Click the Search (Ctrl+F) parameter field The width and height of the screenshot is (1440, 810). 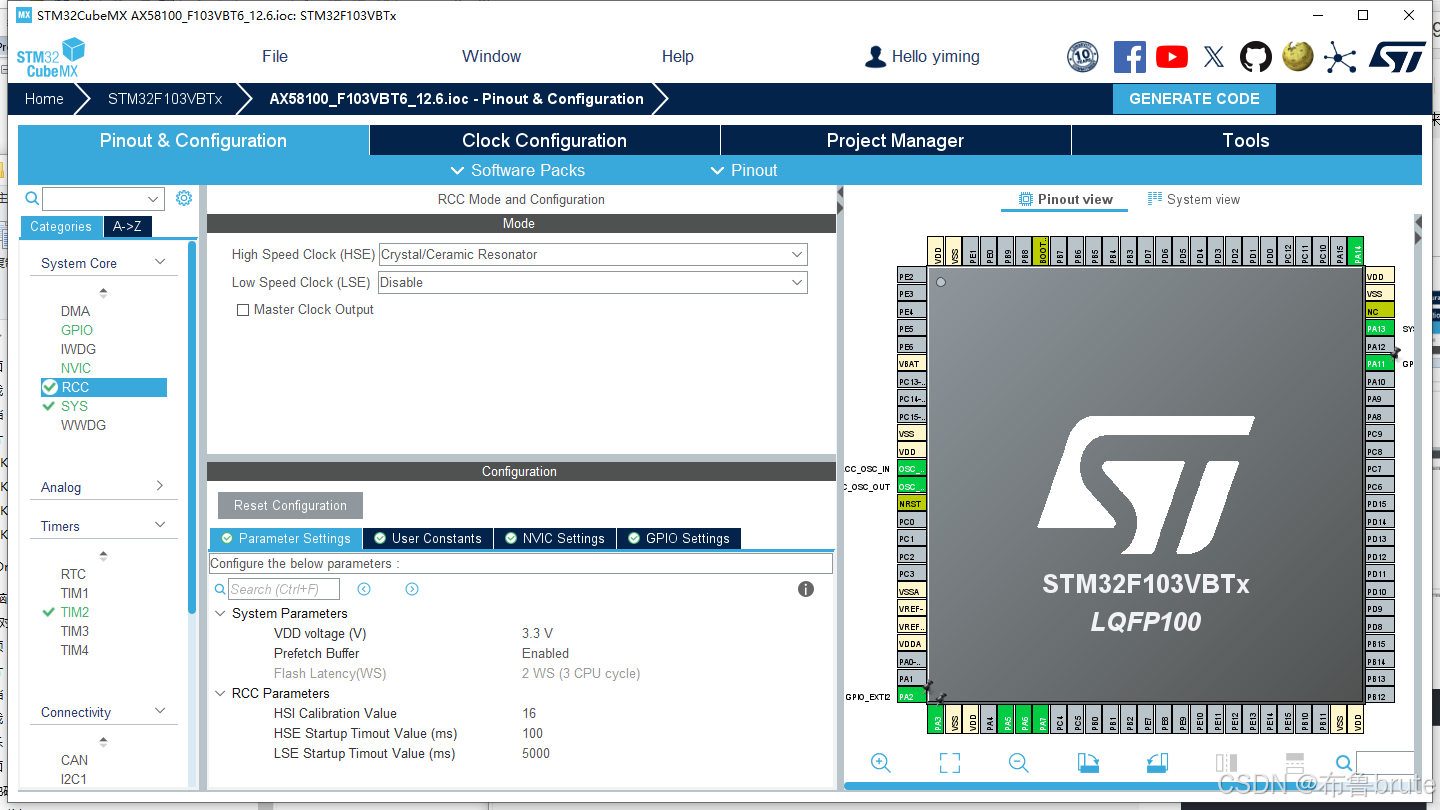(x=284, y=589)
